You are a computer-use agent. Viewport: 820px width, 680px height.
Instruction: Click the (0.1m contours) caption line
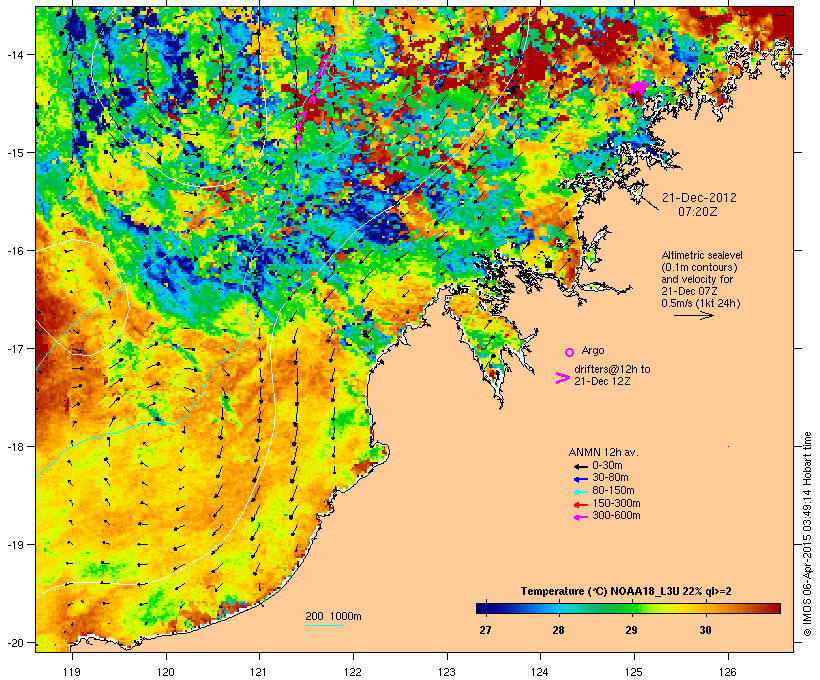(699, 267)
